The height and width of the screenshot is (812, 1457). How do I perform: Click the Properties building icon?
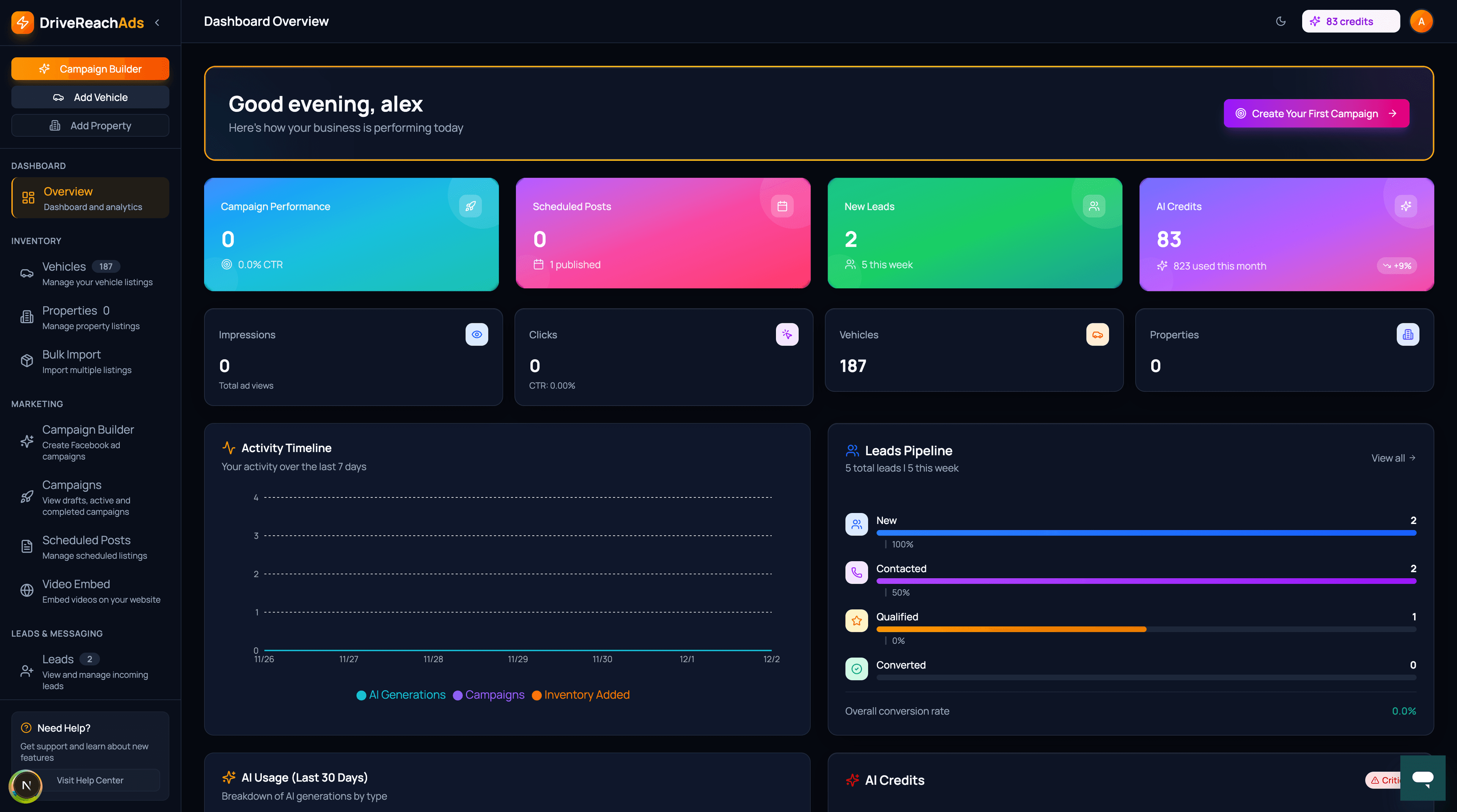[1408, 334]
